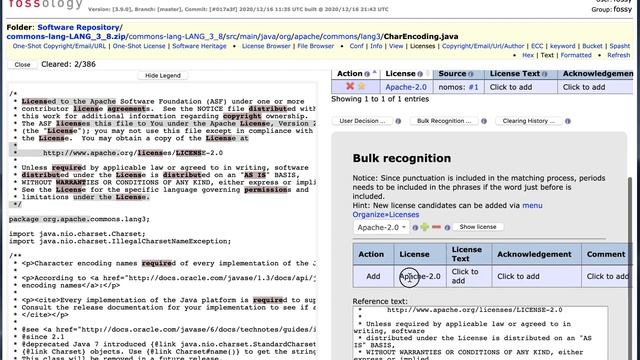The height and width of the screenshot is (360, 640).
Task: Remove license with the red minus icon
Action: [436, 227]
